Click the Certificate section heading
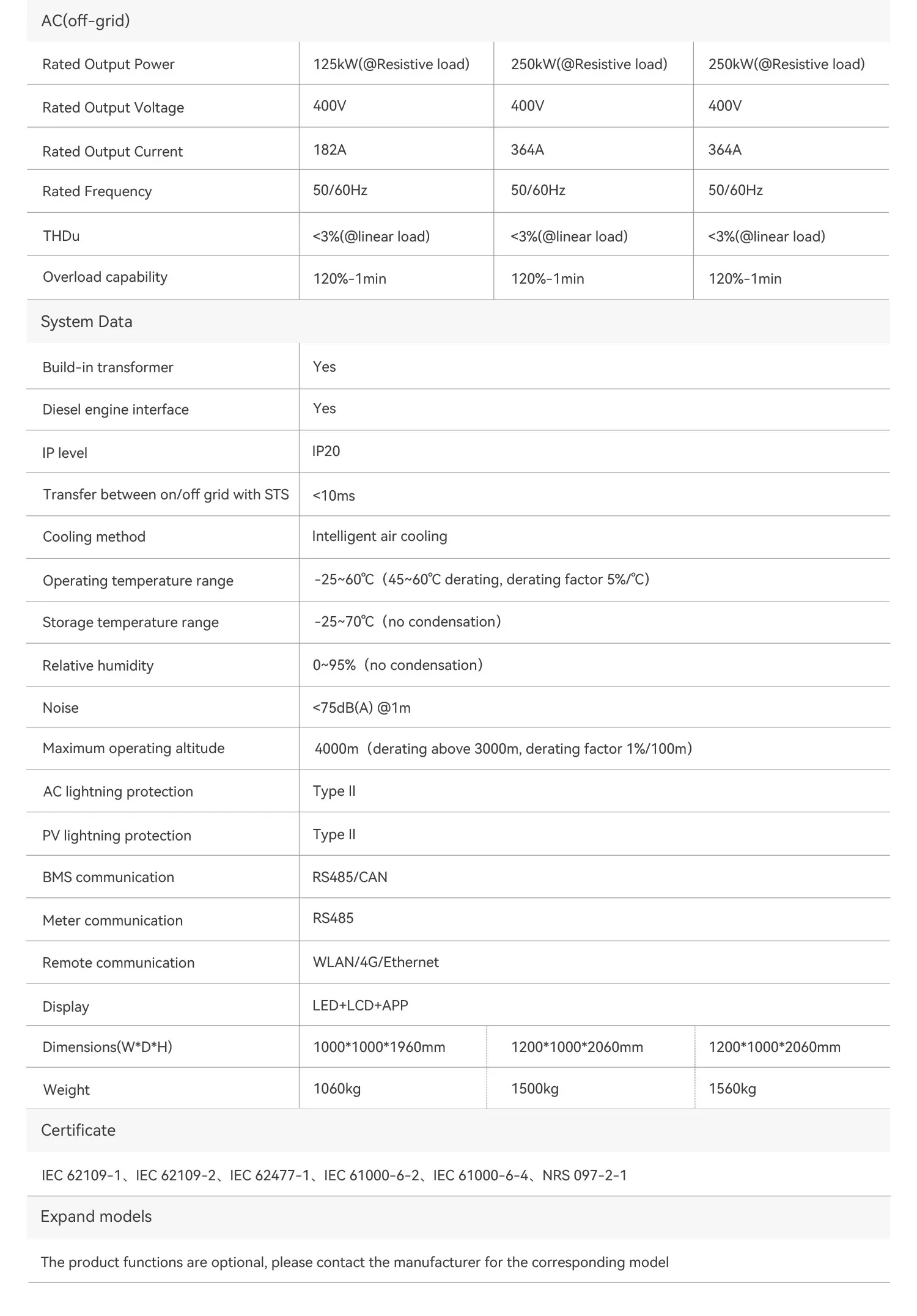Image resolution: width=917 pixels, height=1316 pixels. tap(78, 1130)
